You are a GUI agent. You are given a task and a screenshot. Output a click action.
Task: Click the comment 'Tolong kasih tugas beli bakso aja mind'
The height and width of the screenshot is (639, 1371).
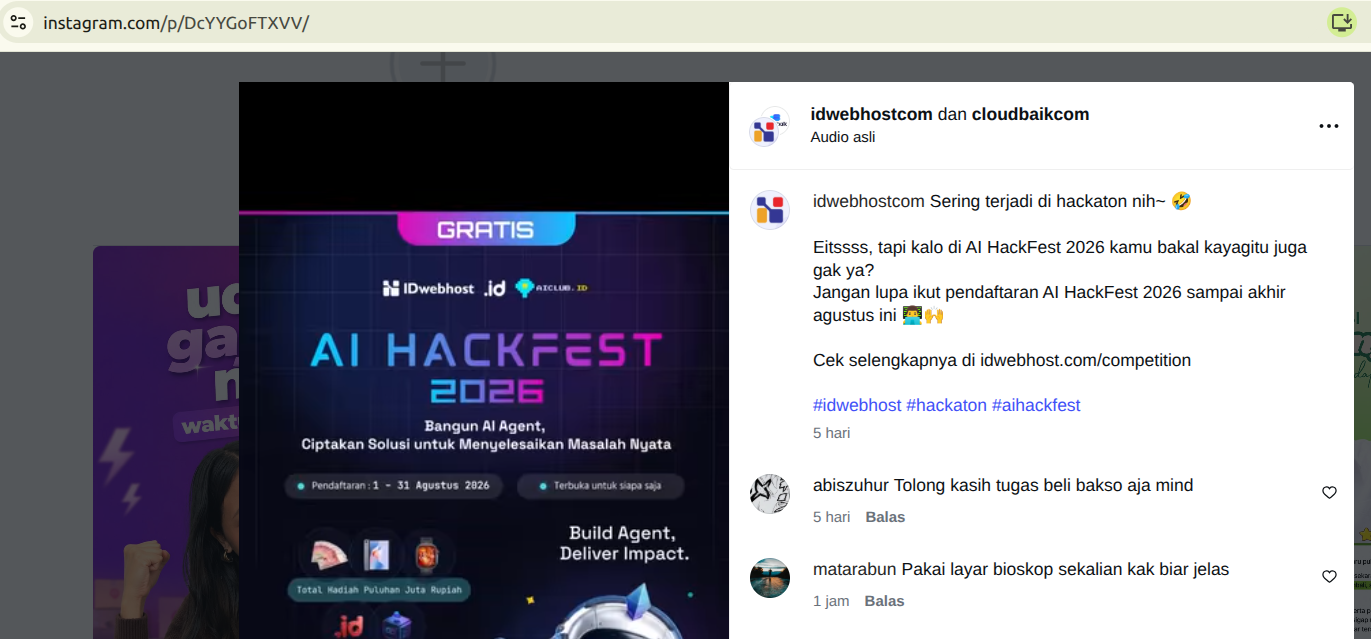[1044, 485]
